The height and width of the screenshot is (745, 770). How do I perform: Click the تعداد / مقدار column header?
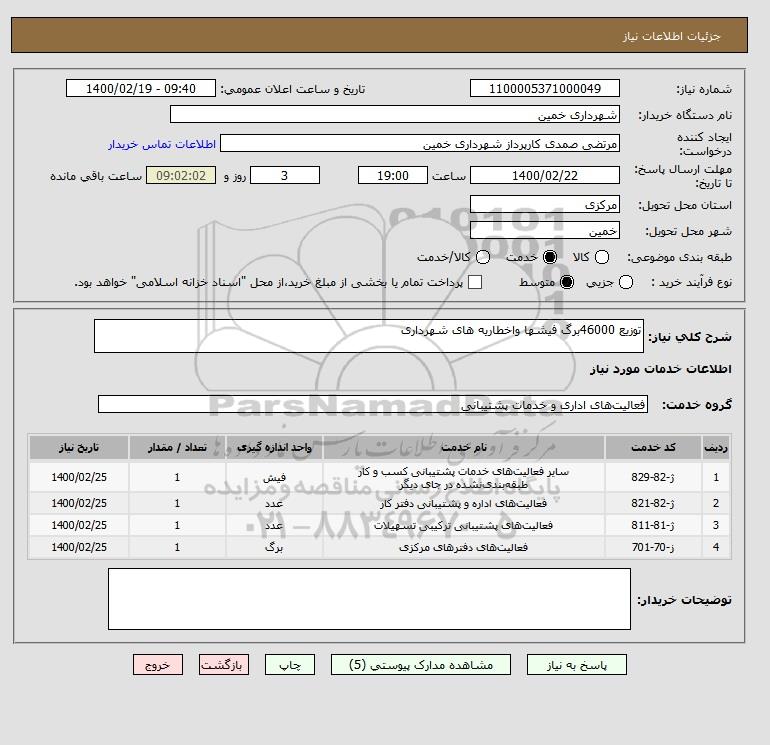(x=177, y=447)
